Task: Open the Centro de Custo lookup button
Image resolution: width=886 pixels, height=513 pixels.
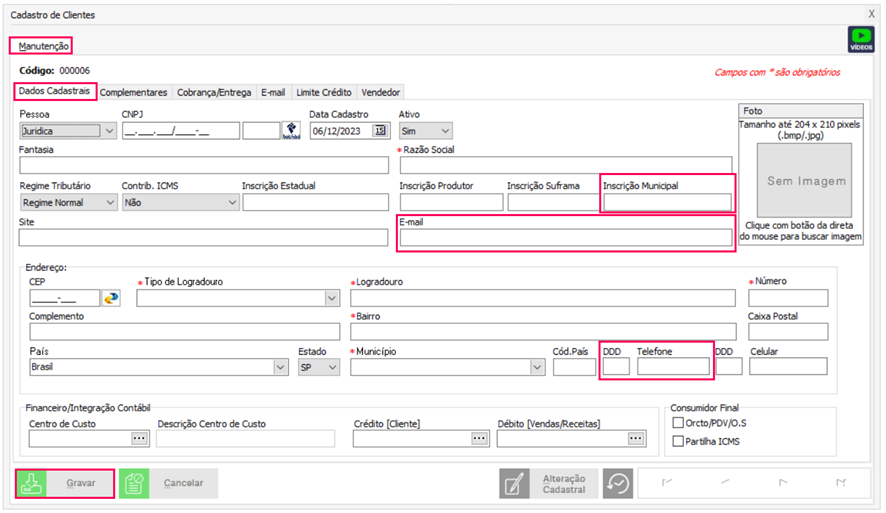Action: (138, 438)
